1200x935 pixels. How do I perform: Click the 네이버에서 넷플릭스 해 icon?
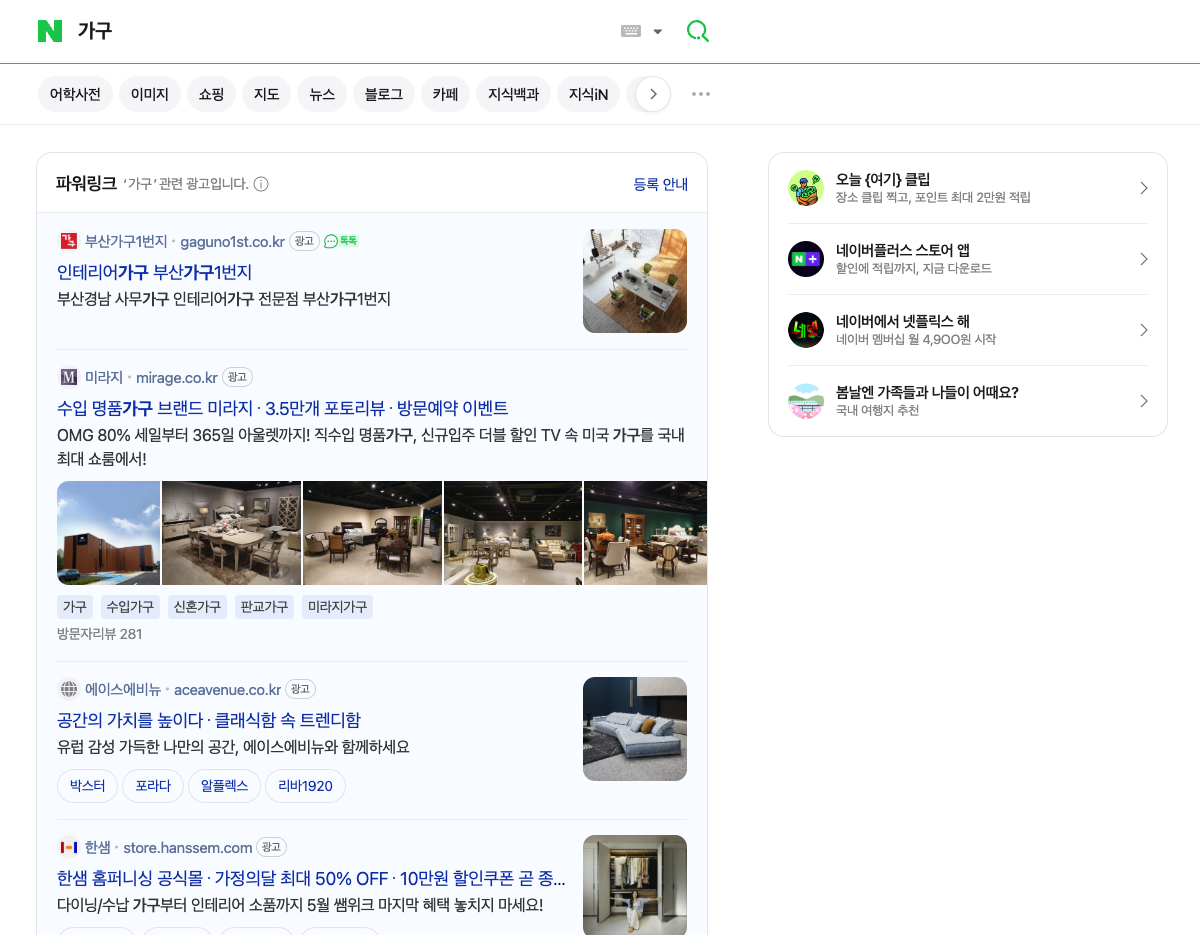tap(806, 330)
